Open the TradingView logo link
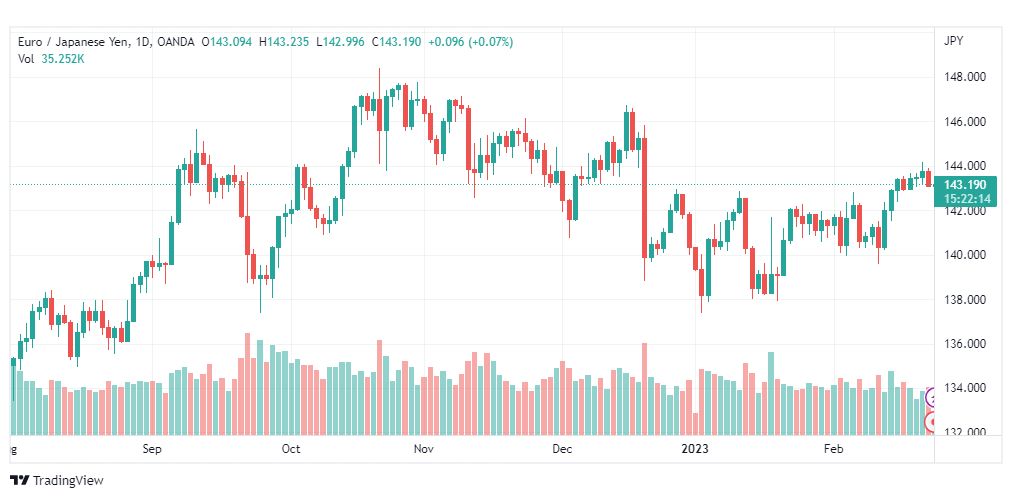The height and width of the screenshot is (498, 1012). pos(57,481)
